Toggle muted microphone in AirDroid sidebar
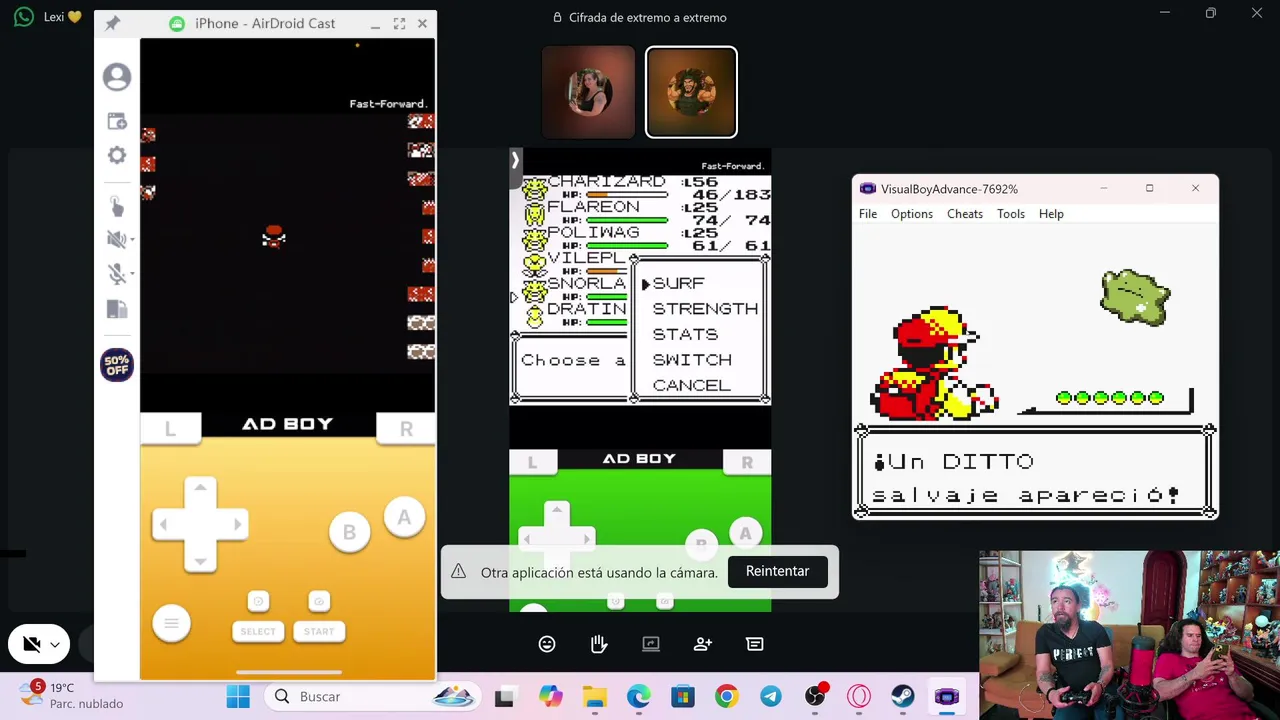Screen dimensions: 1280x720 coord(115,273)
